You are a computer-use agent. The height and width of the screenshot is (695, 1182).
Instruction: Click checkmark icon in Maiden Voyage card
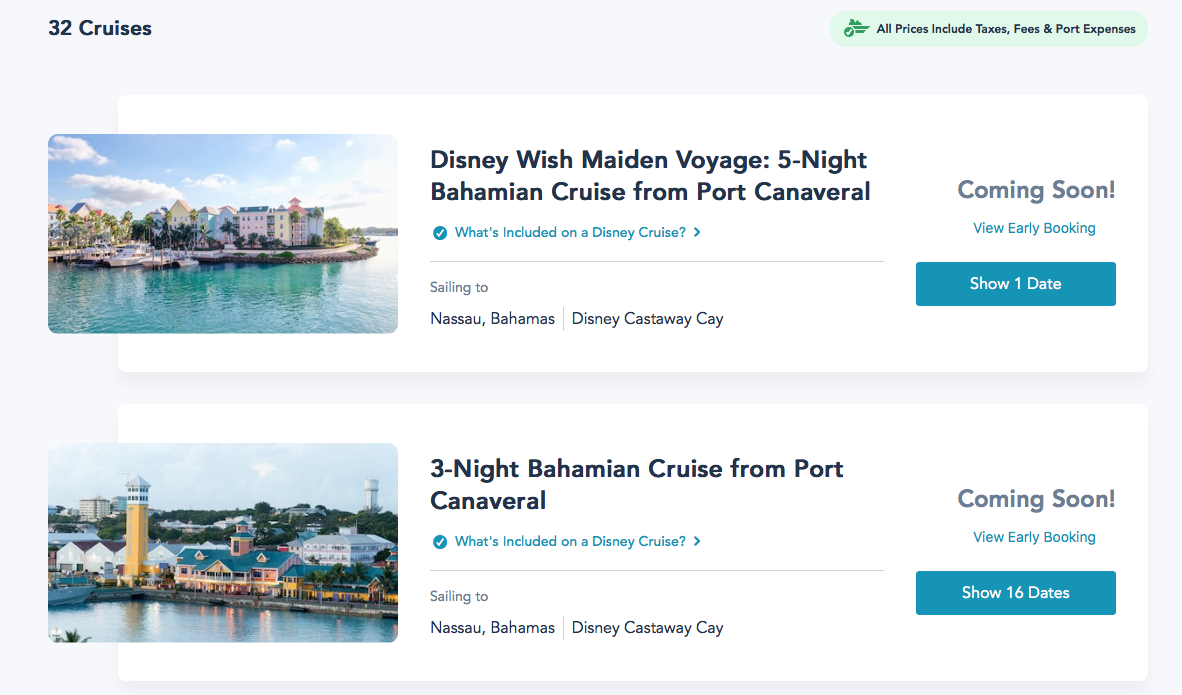pos(439,233)
